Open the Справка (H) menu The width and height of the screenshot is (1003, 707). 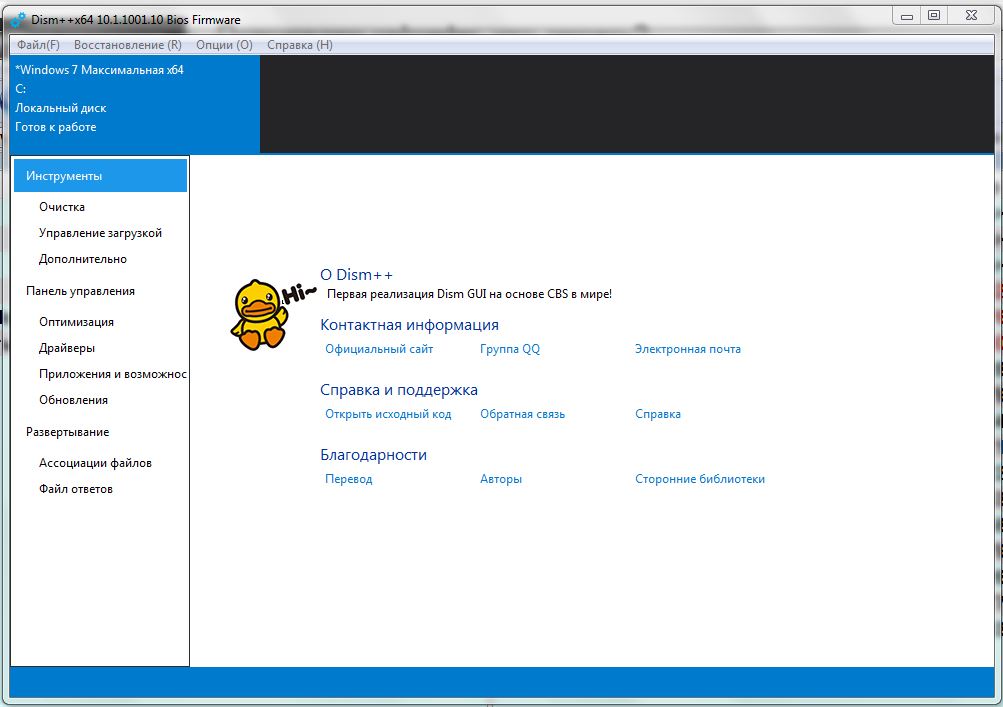[299, 45]
